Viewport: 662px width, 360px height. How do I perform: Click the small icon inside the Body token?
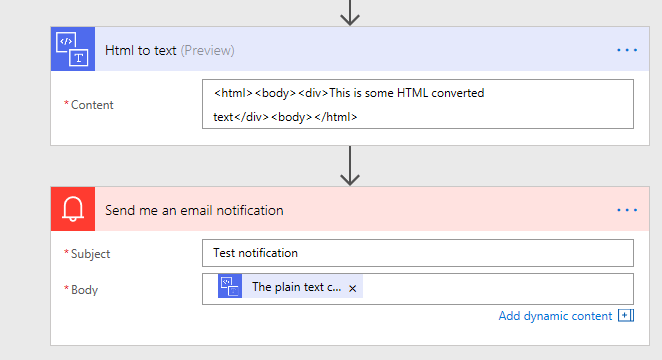coord(230,286)
